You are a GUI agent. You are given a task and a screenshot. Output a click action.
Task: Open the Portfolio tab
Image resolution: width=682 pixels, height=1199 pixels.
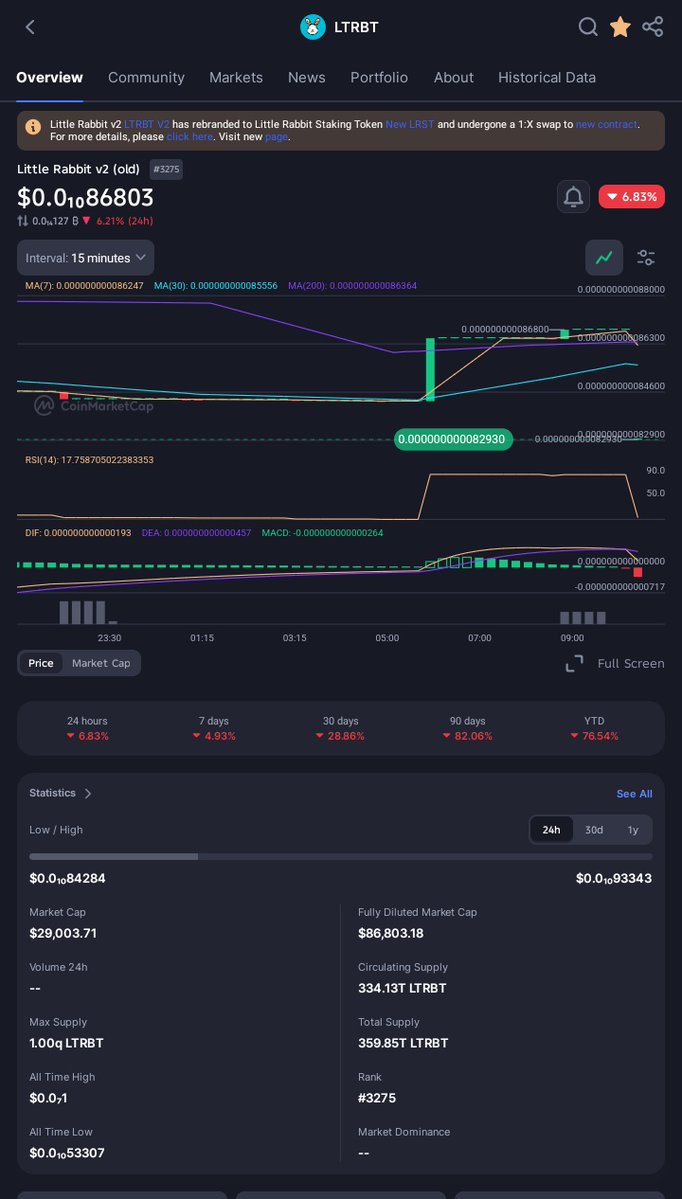(x=379, y=77)
